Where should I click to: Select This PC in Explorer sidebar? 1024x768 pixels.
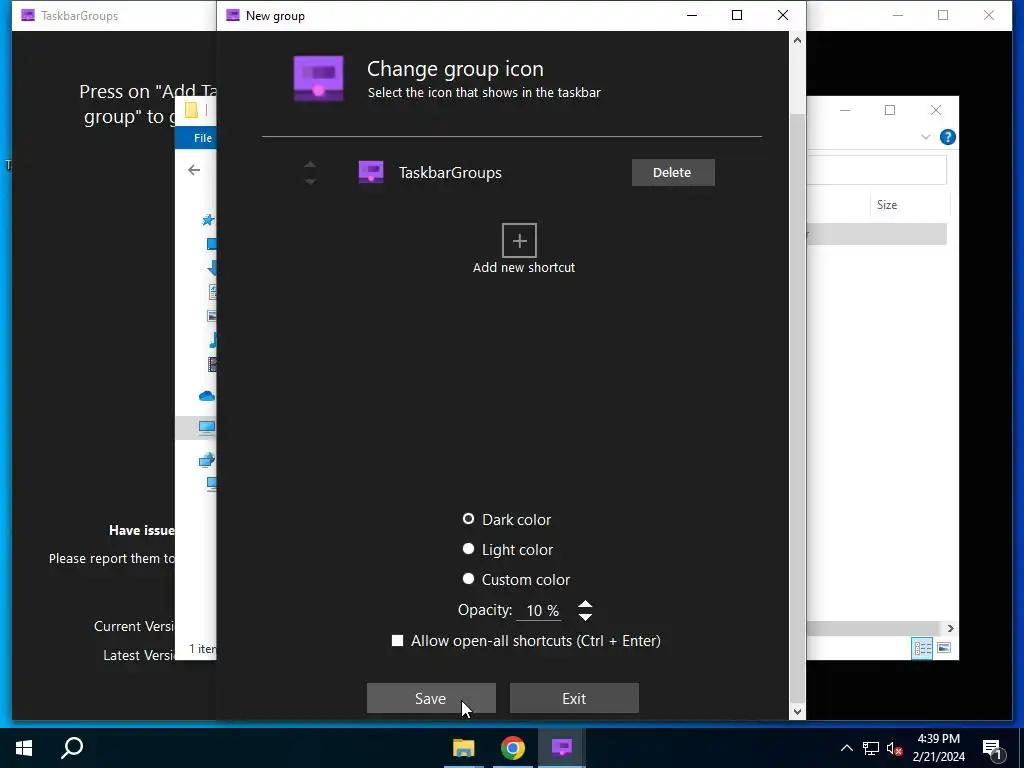click(207, 427)
